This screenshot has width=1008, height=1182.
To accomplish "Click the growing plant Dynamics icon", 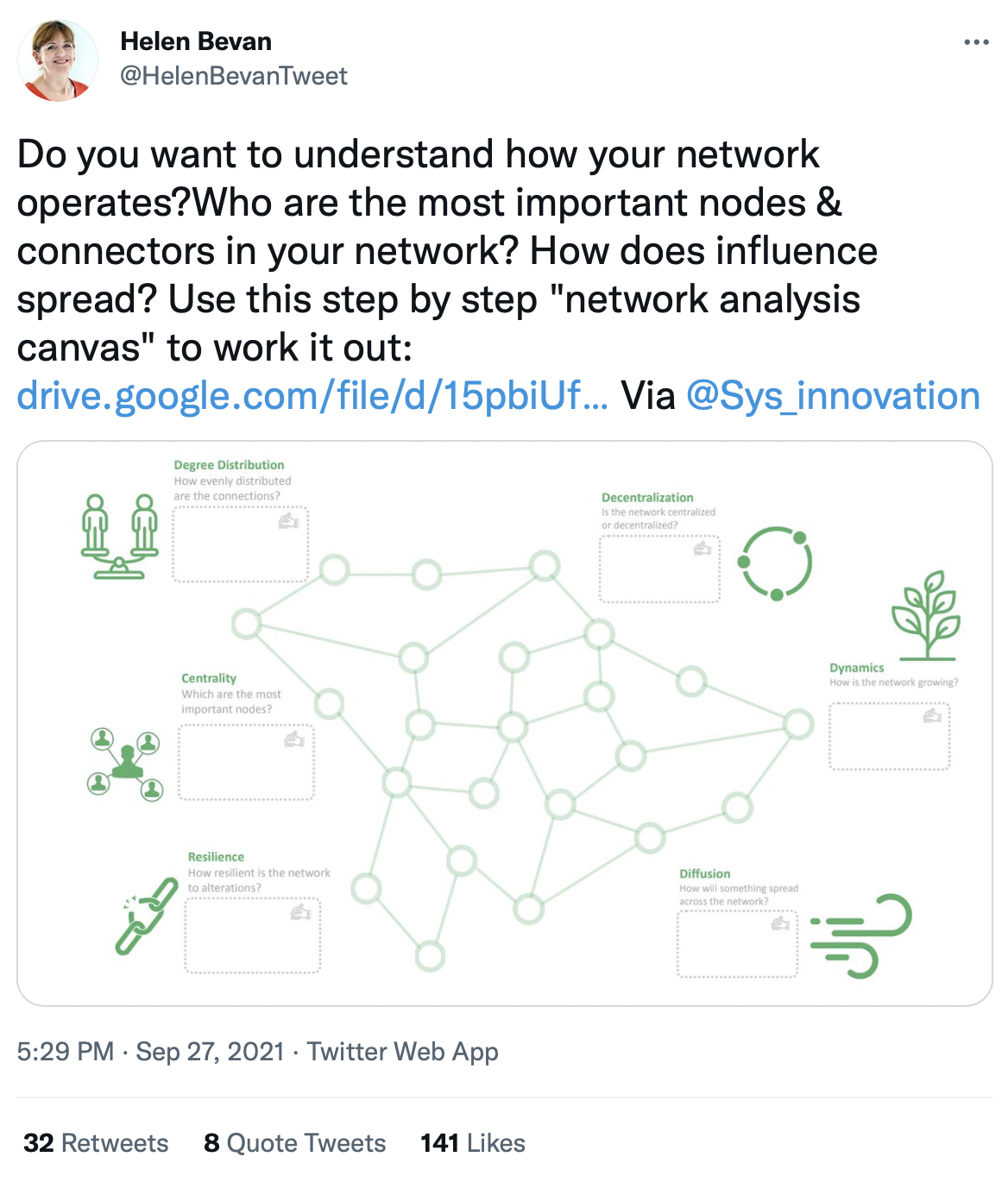I will pyautogui.click(x=926, y=614).
